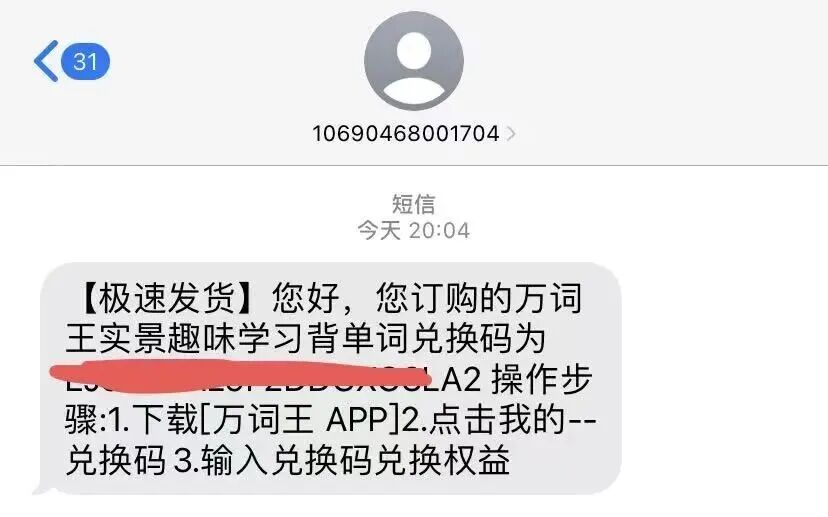Tap the 3.输入兑换码兑换权益 step text
This screenshot has height=517, width=828.
pos(342,460)
